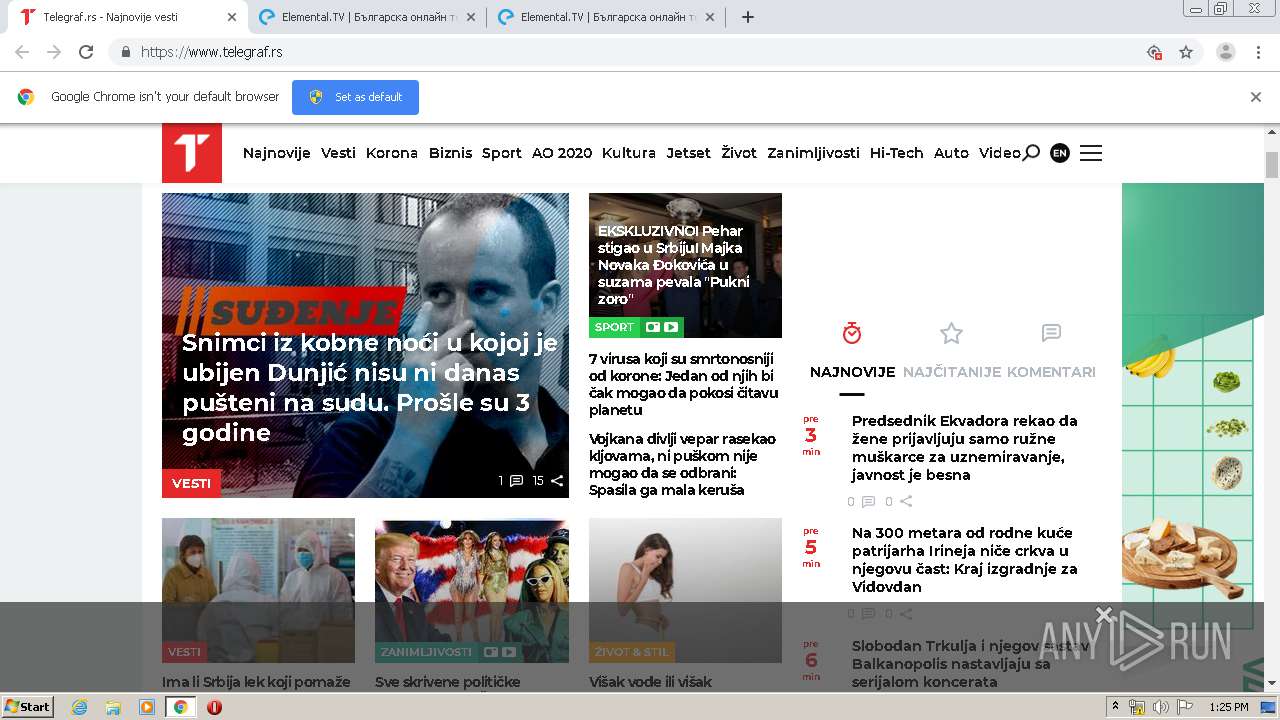
Task: Open the Chrome profile avatar icon
Action: [1226, 52]
